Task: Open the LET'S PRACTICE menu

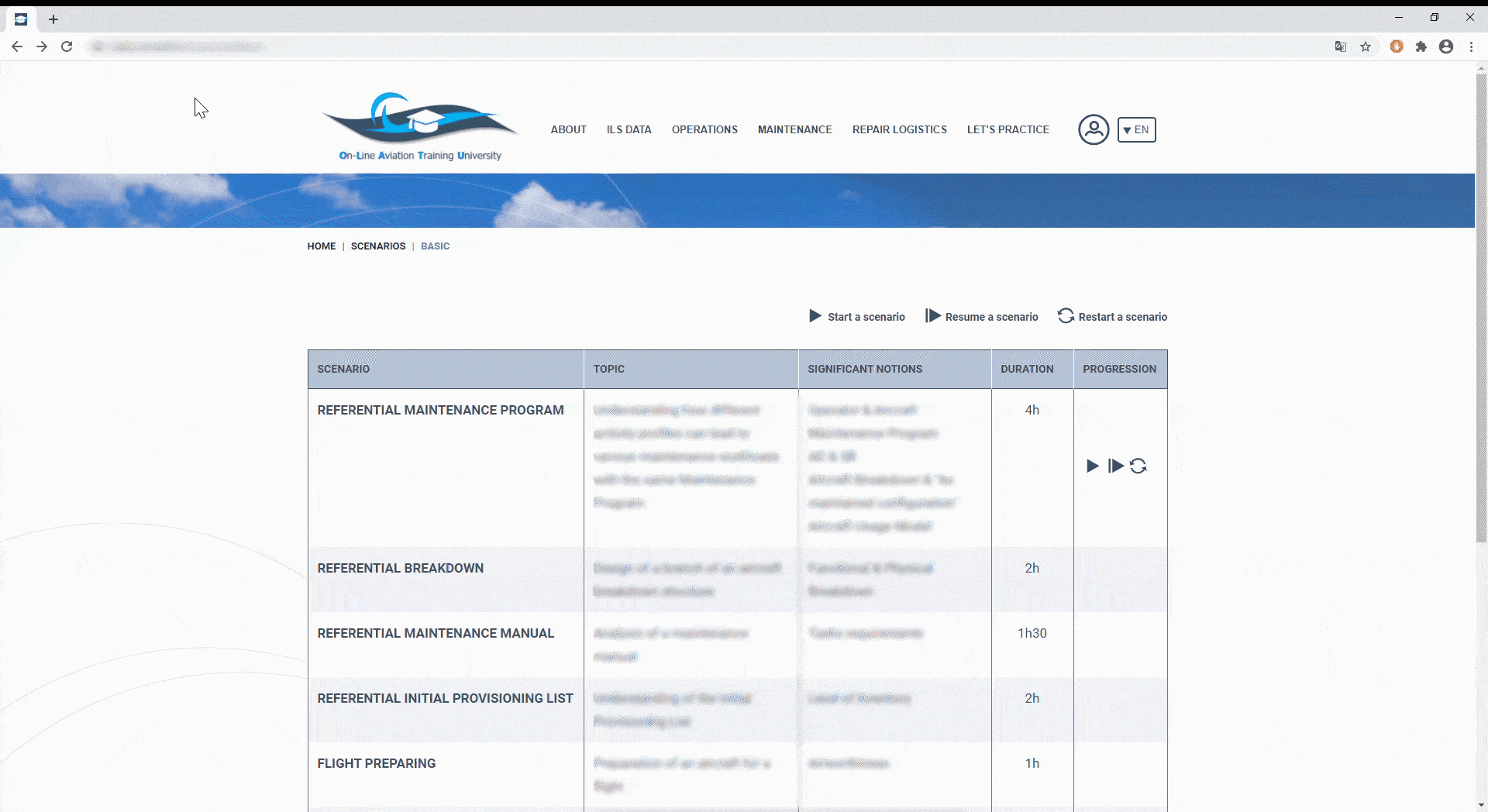Action: 1007,129
